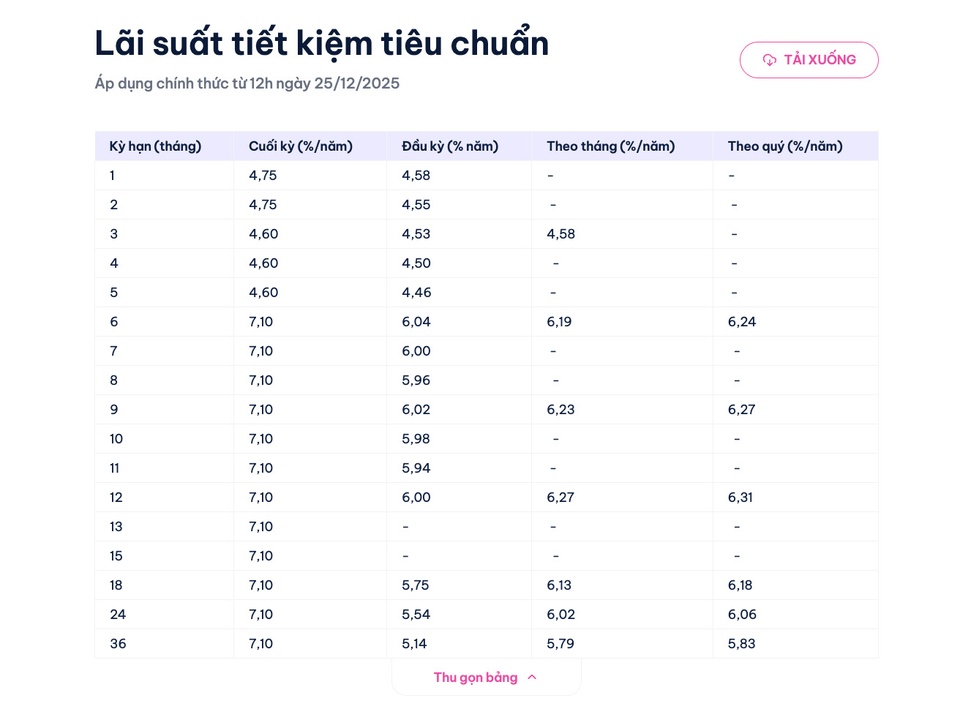Click the effective date subtitle text
This screenshot has height=720, width=960.
click(x=247, y=83)
